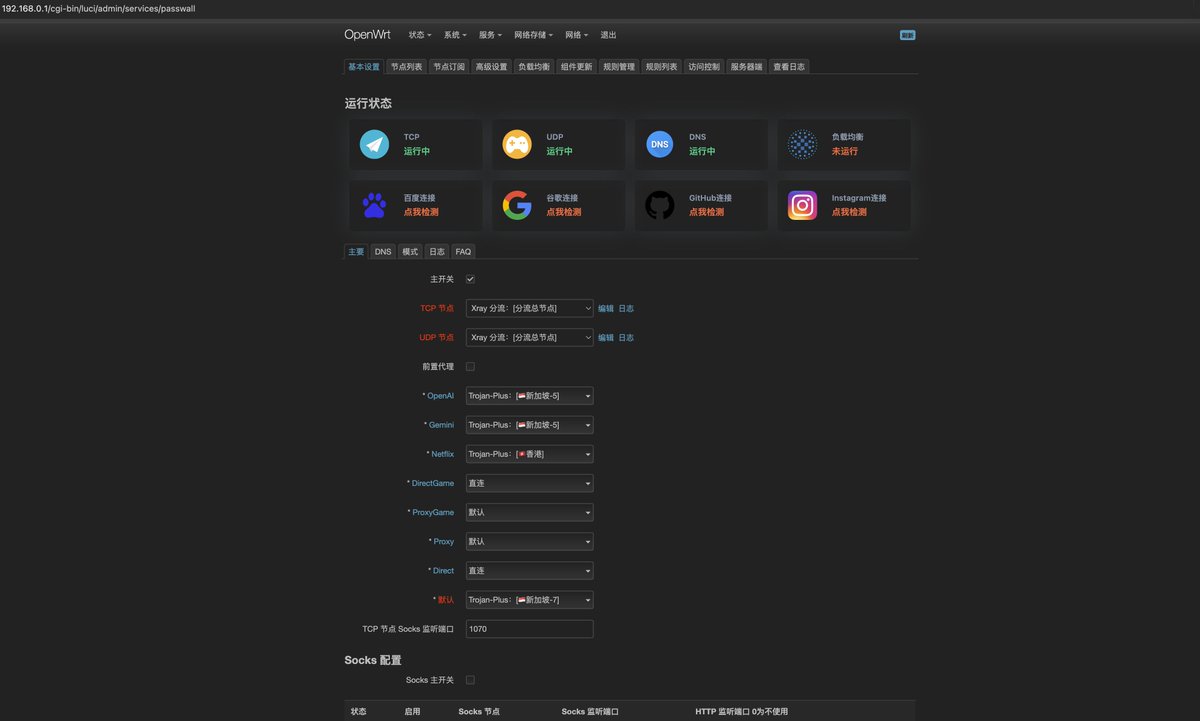Toggle the 主开关 checkbox

(470, 279)
